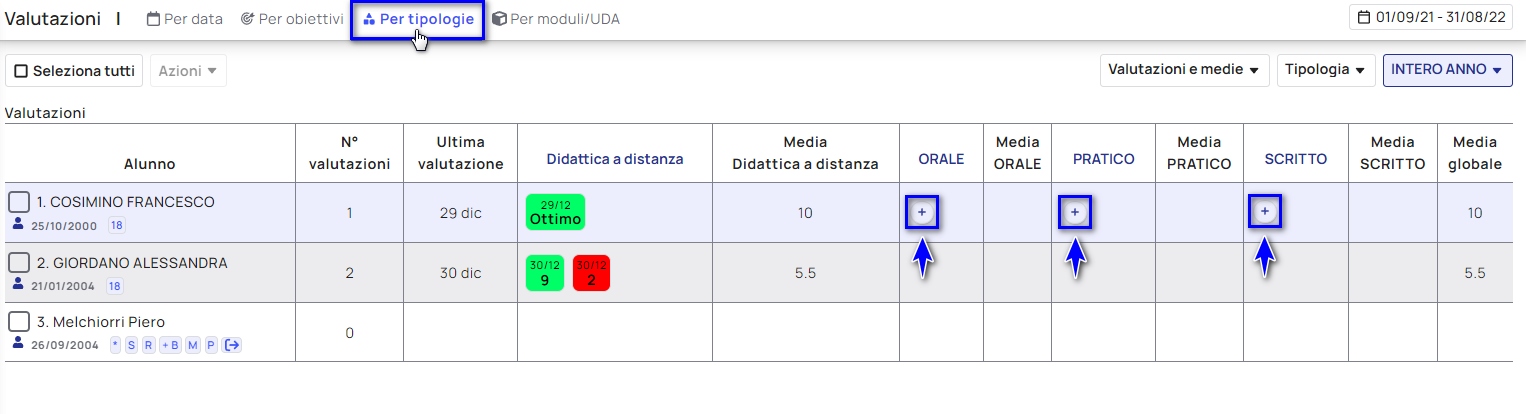Image resolution: width=1526 pixels, height=414 pixels.
Task: Check the box for Cosimino Francesco
Action: click(x=18, y=203)
